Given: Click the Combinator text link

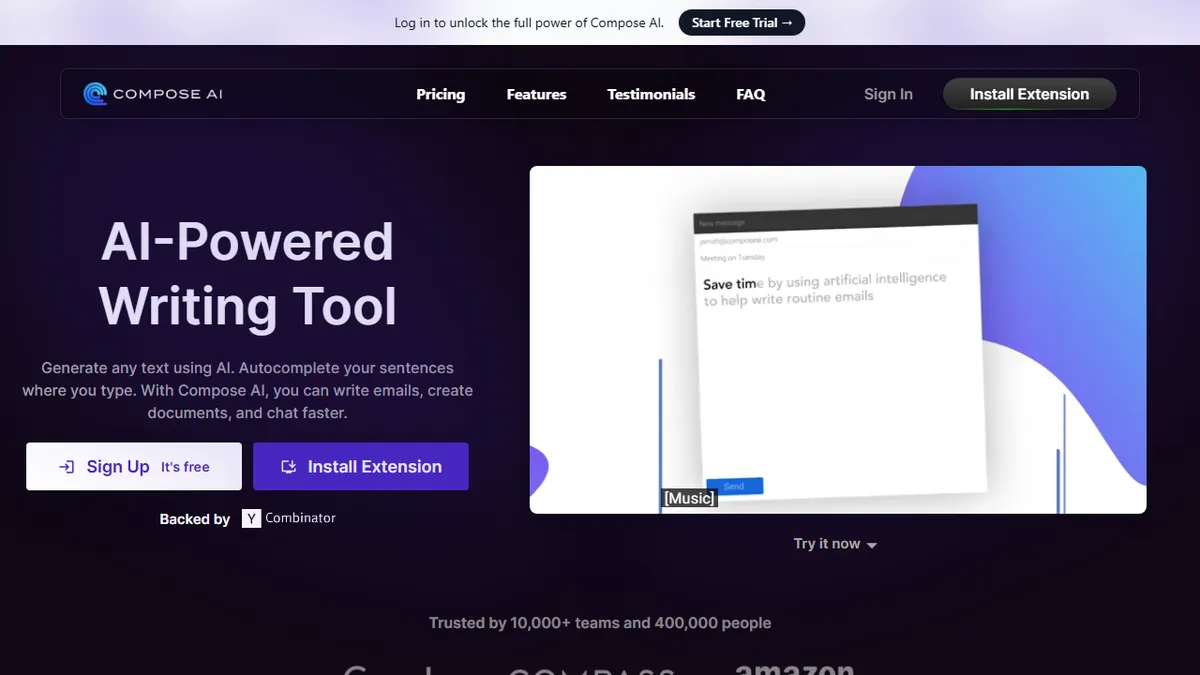Looking at the screenshot, I should pyautogui.click(x=301, y=518).
